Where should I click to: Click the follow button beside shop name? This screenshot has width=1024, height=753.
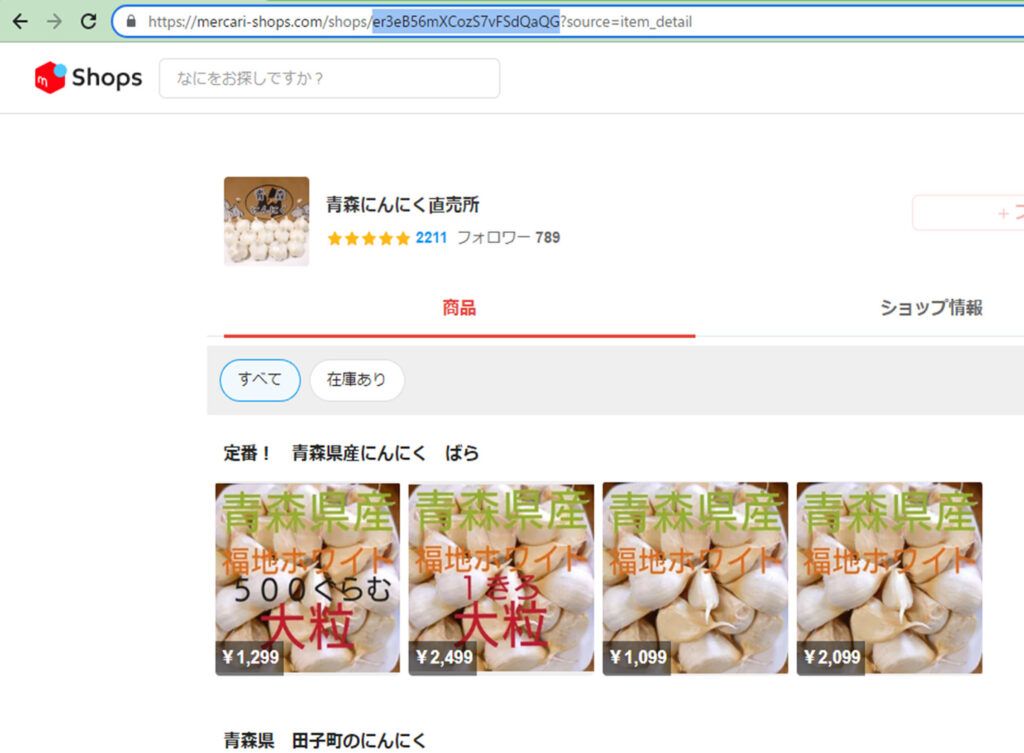pos(968,213)
